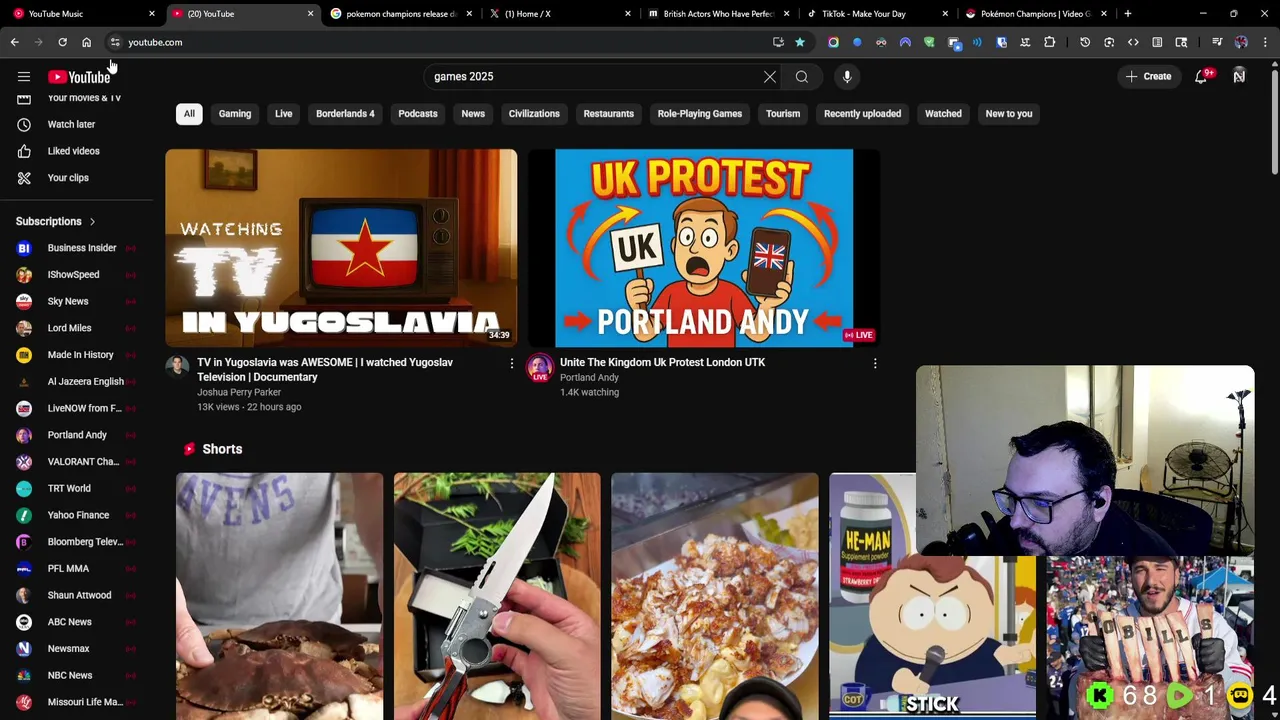
Task: Select the All filter chip
Action: (189, 114)
